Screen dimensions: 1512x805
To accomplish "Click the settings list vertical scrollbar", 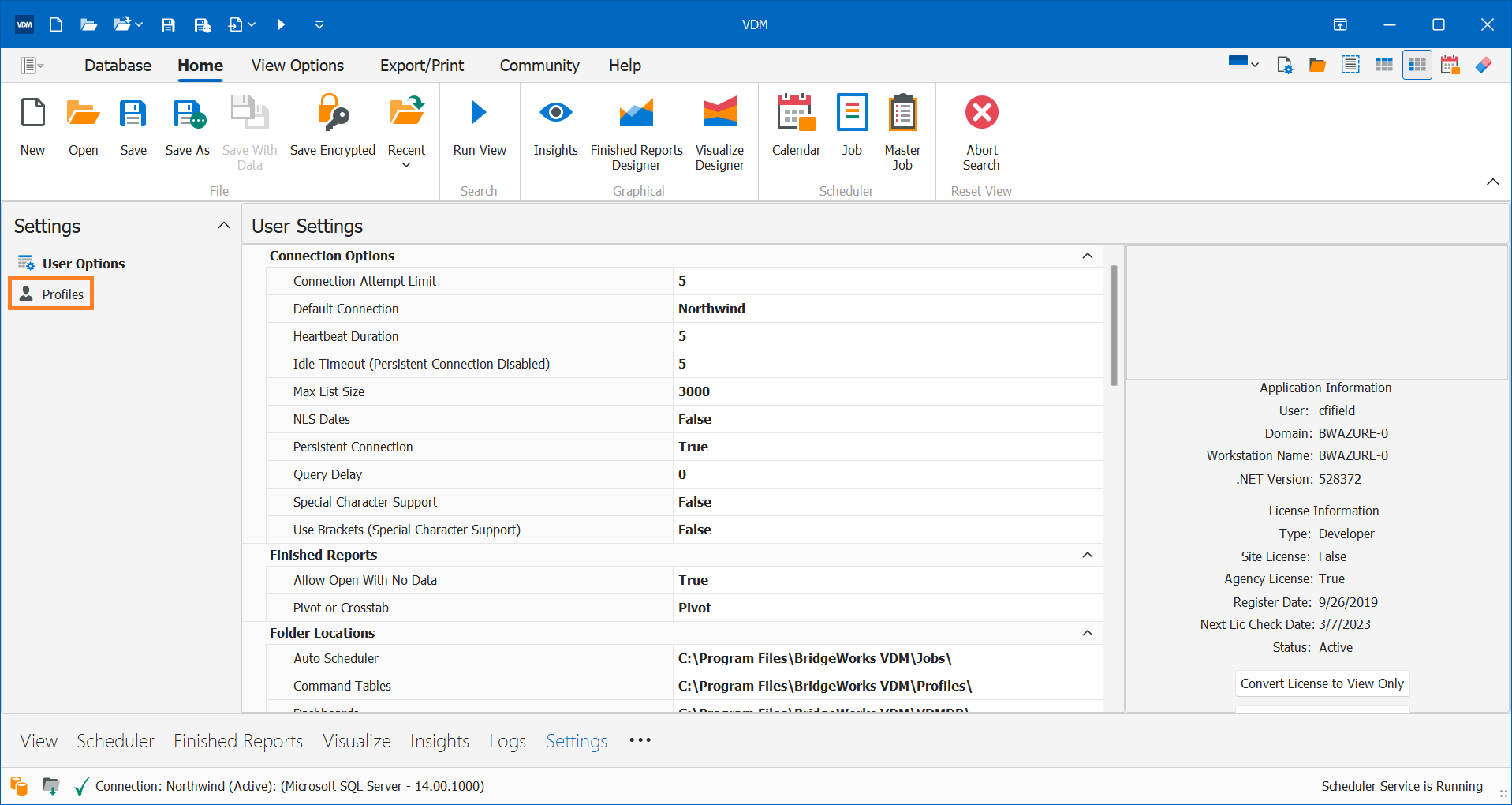I will tap(1114, 325).
